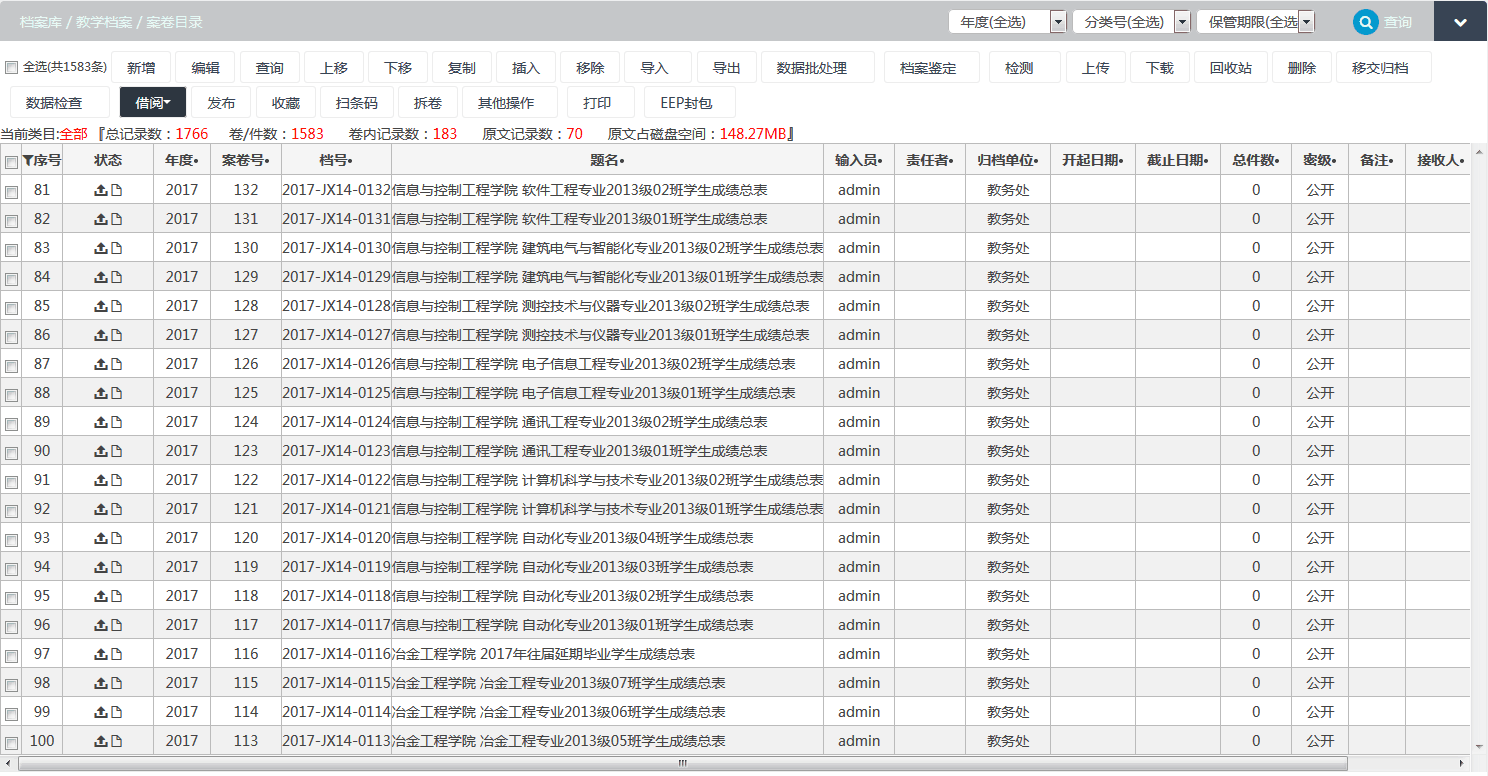Click the document icon in row 89
Image resolution: width=1488 pixels, height=776 pixels.
[x=116, y=422]
